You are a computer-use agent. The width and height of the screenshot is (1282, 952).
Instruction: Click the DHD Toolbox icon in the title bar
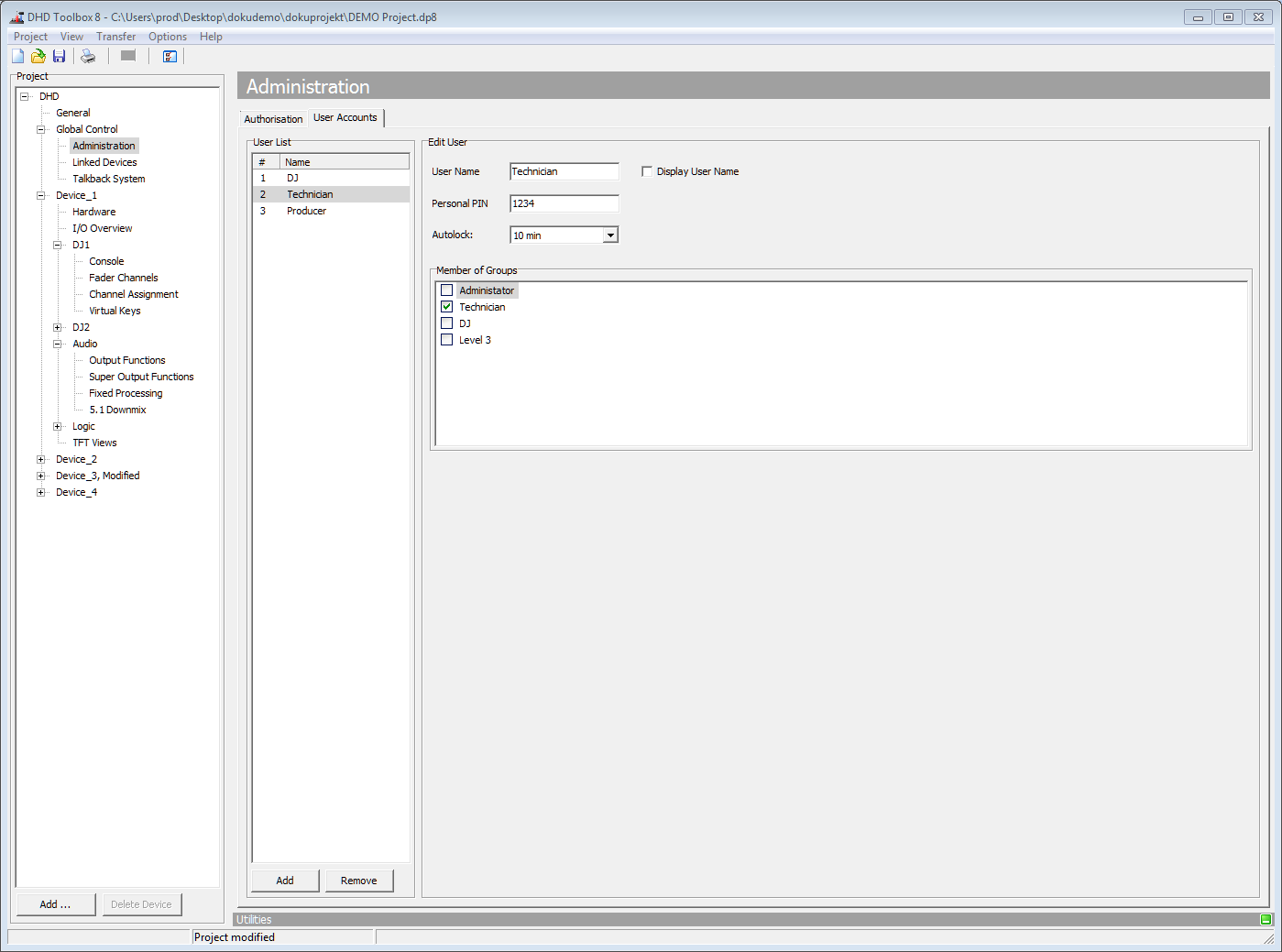pyautogui.click(x=15, y=16)
